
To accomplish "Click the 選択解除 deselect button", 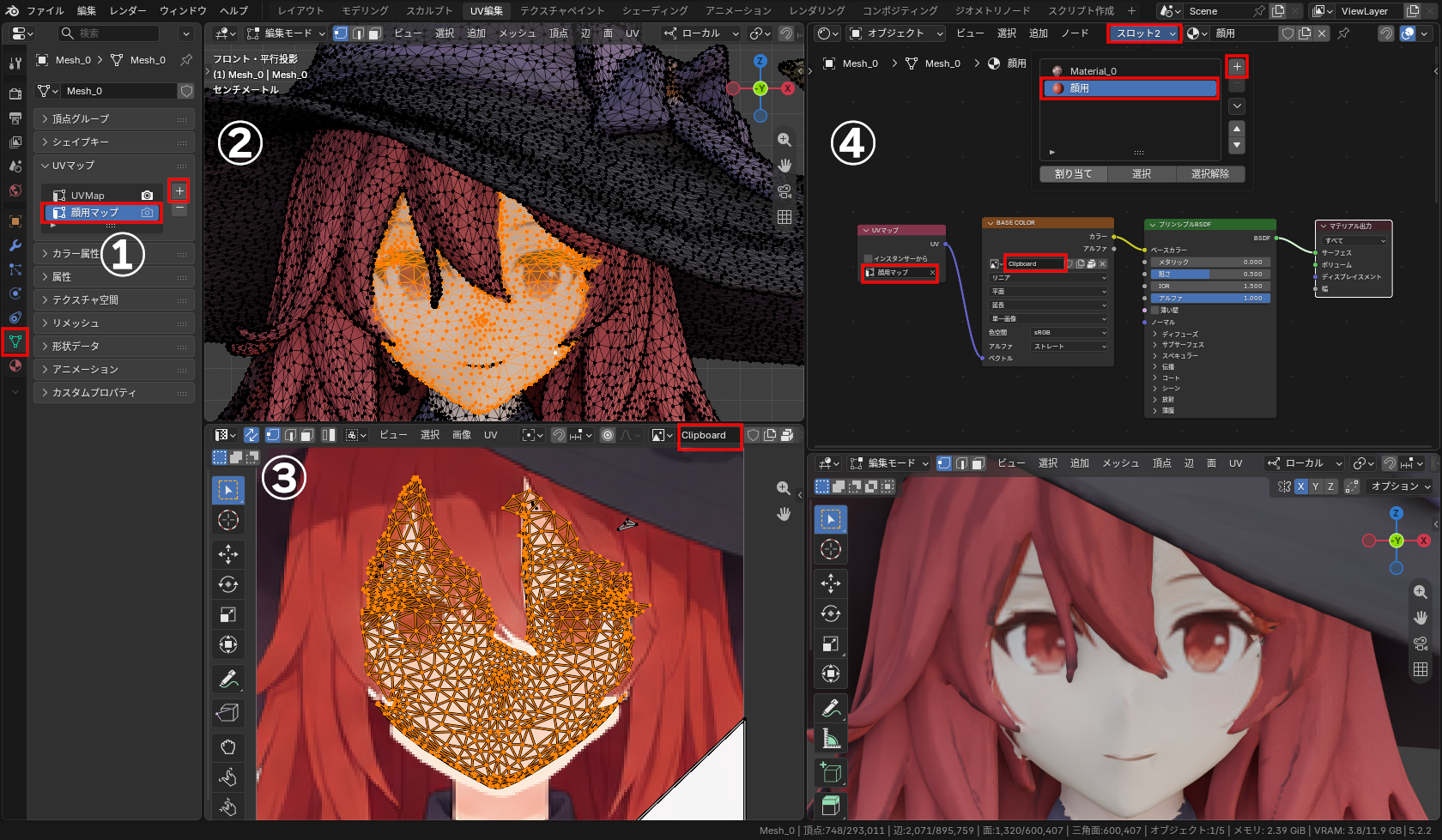I will pyautogui.click(x=1209, y=173).
